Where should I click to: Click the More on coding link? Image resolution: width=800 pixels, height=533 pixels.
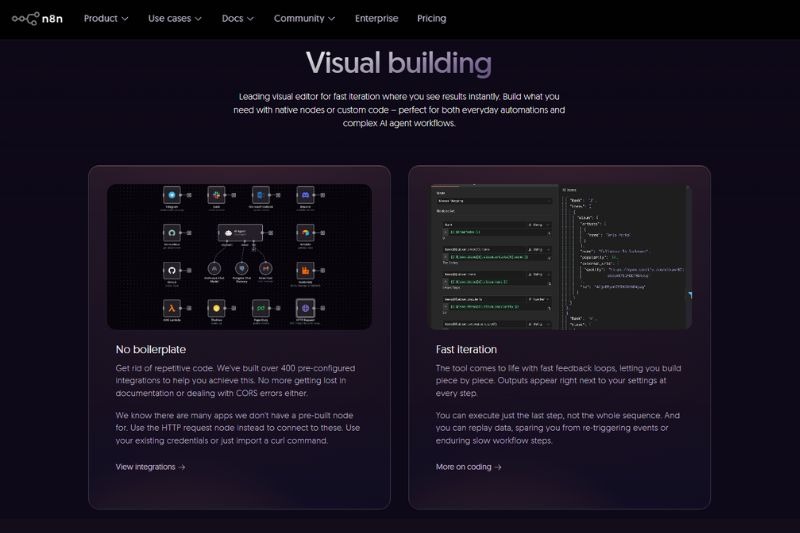[x=468, y=466]
